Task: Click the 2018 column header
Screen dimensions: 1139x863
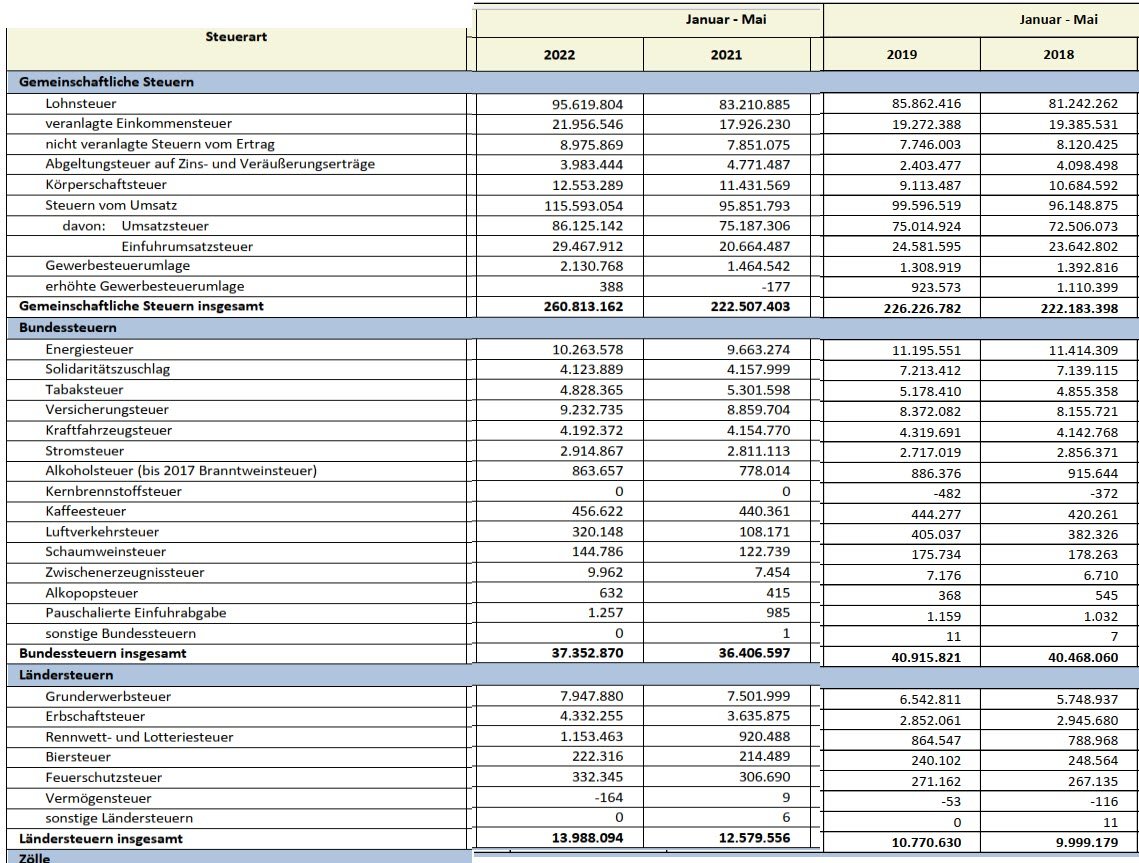Action: click(1058, 54)
